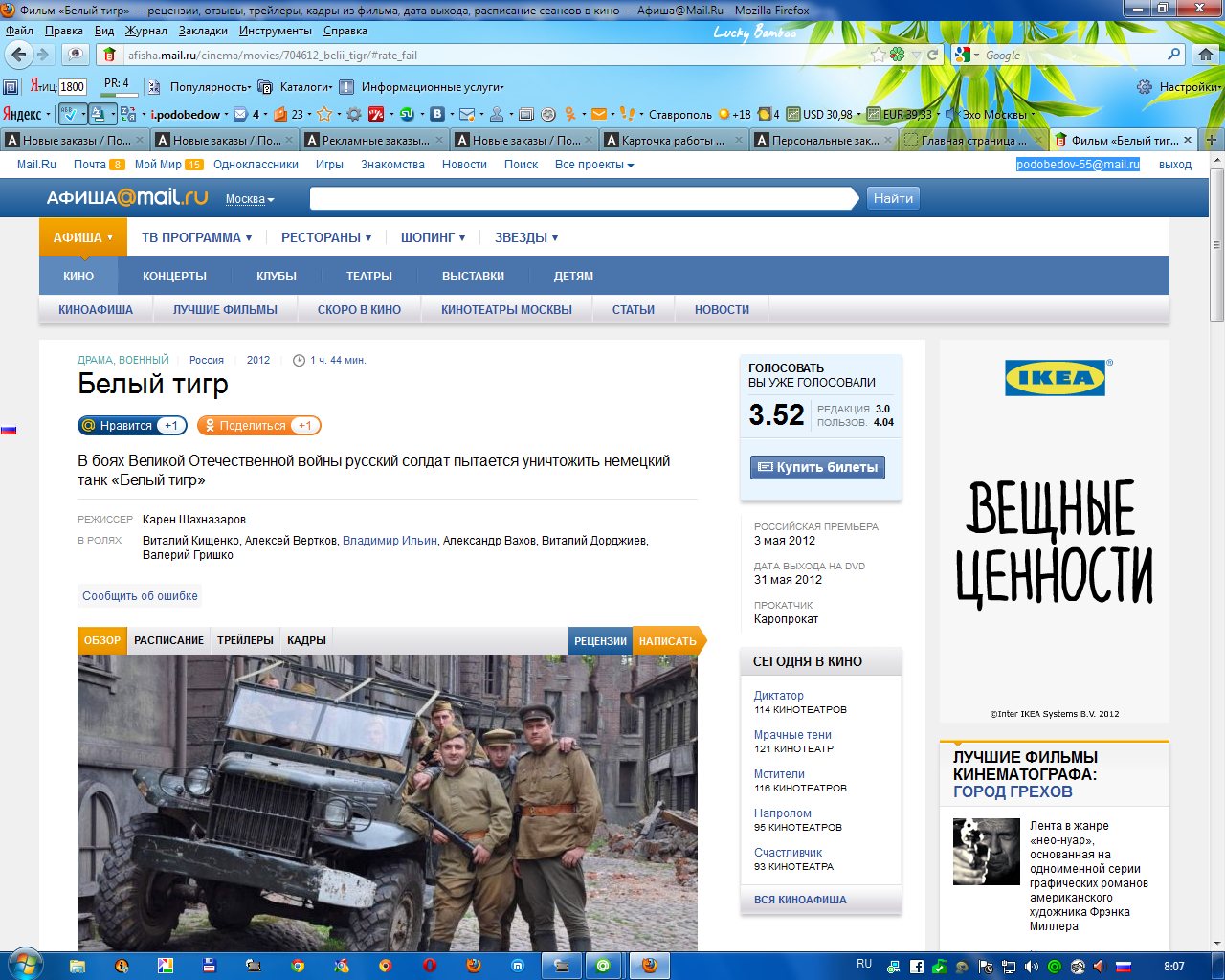Click the Найти search button
1225x980 pixels.
[893, 198]
